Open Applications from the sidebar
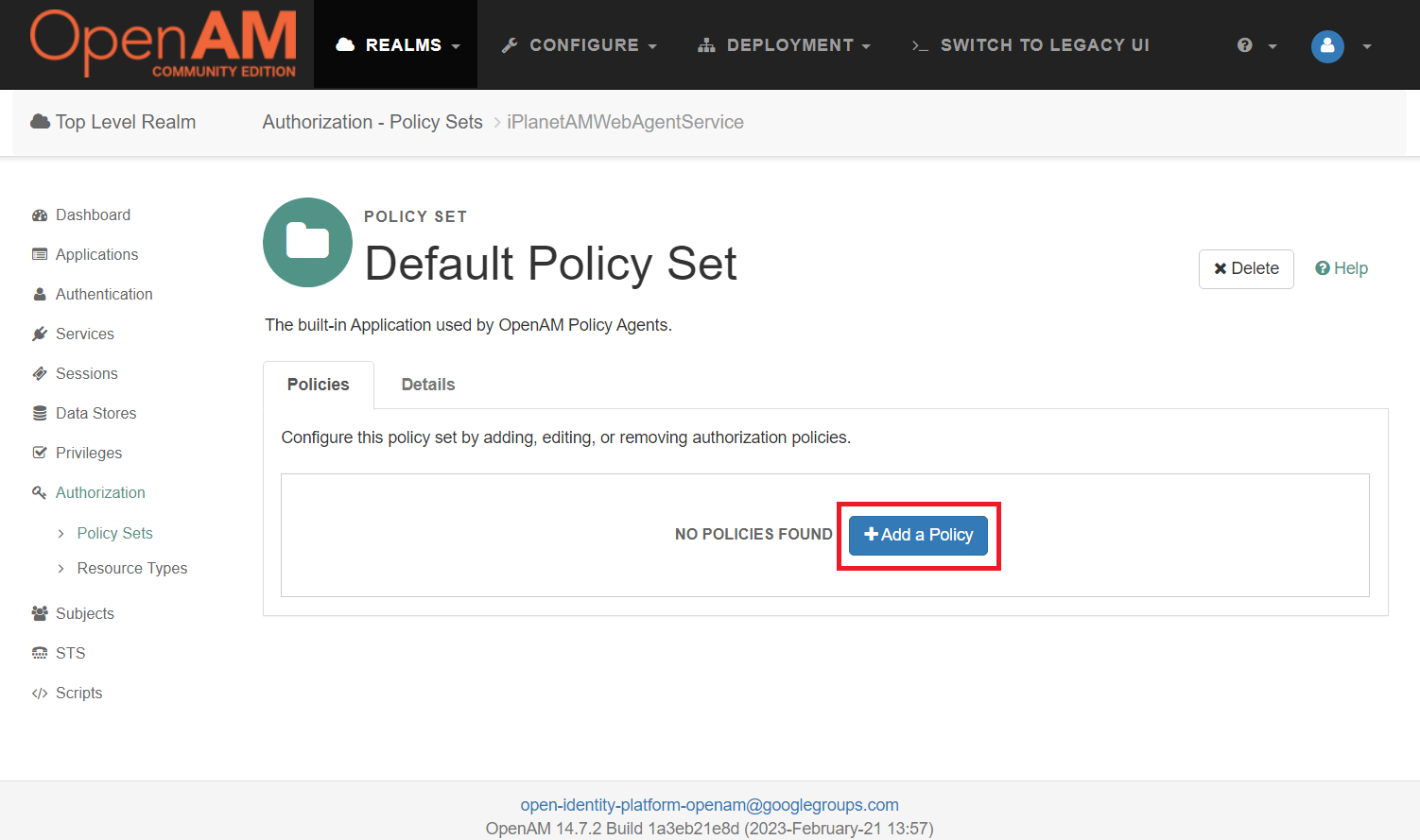 point(96,255)
